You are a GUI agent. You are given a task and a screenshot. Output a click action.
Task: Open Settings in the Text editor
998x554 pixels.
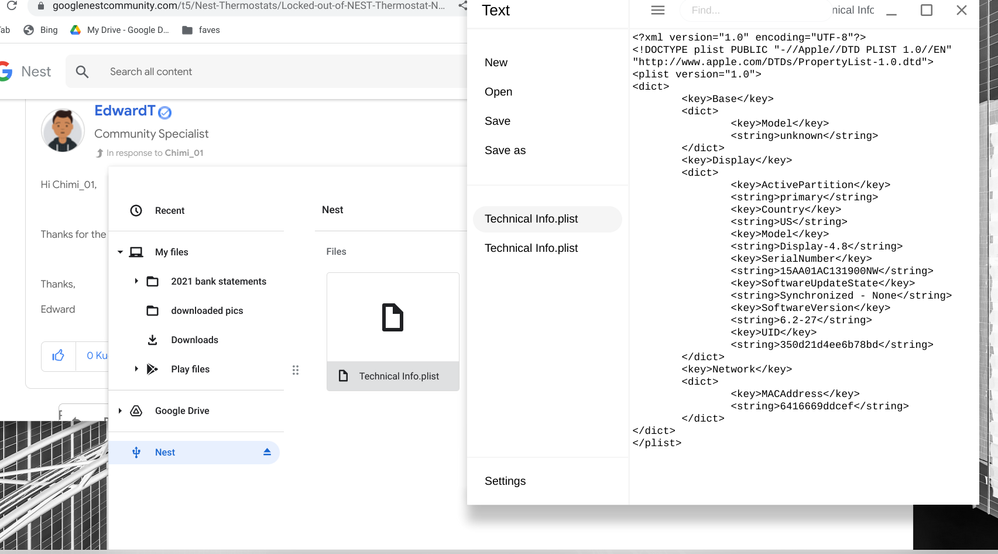click(505, 481)
